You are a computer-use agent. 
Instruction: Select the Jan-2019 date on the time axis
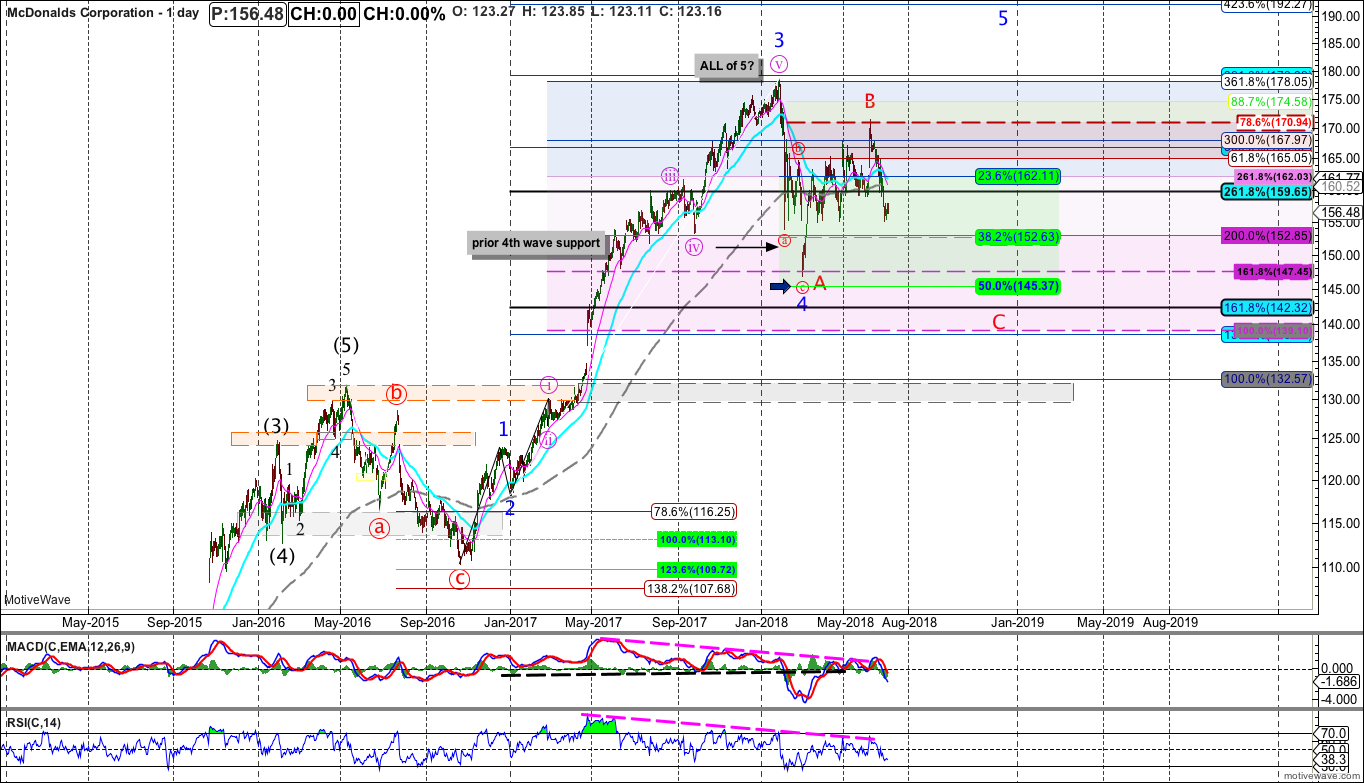[1018, 622]
